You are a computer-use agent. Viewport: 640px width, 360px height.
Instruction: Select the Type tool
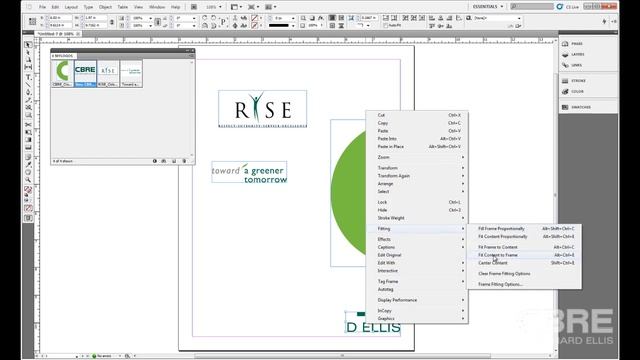(x=28, y=77)
